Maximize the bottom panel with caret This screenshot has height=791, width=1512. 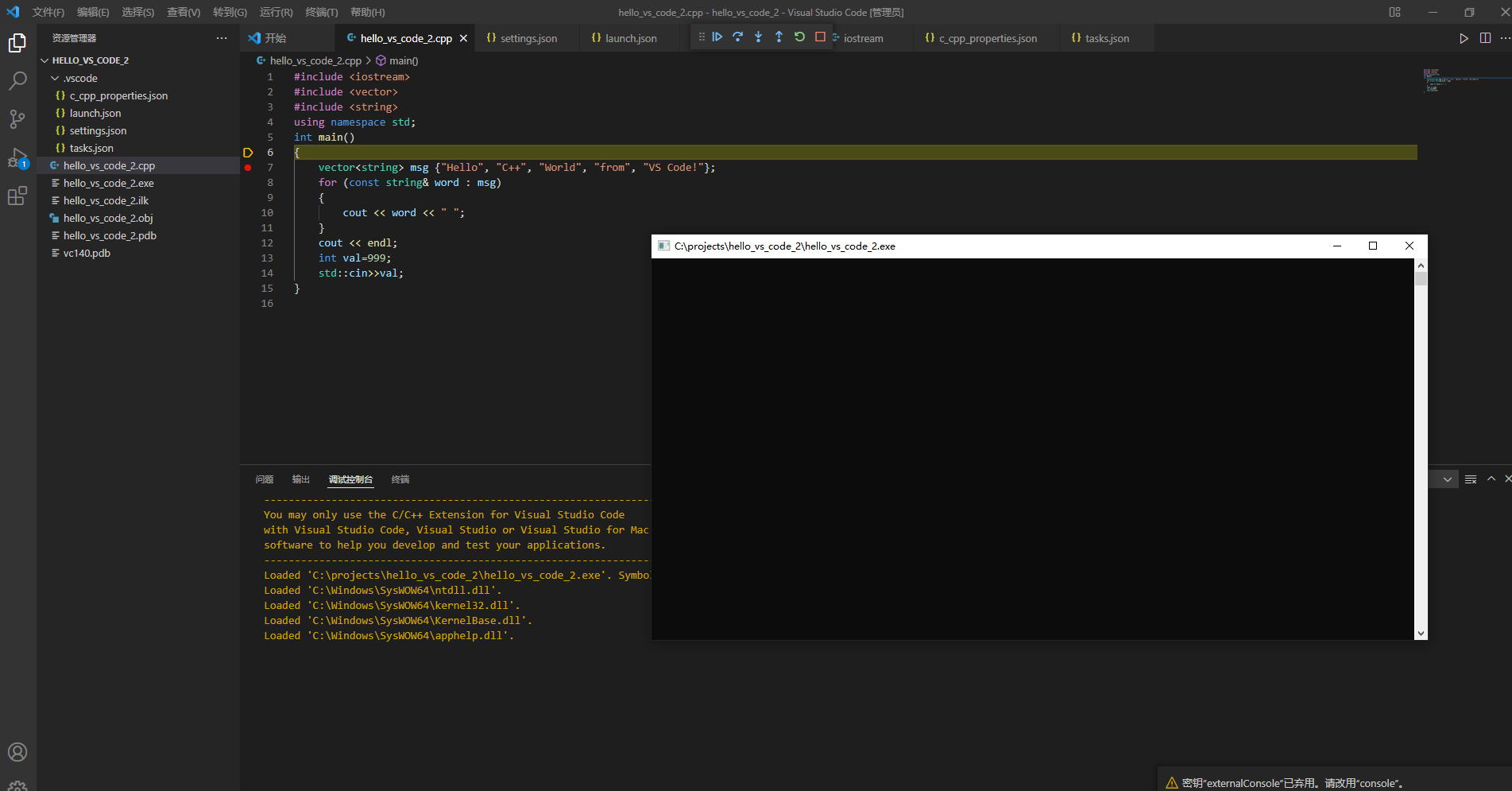[x=1491, y=479]
